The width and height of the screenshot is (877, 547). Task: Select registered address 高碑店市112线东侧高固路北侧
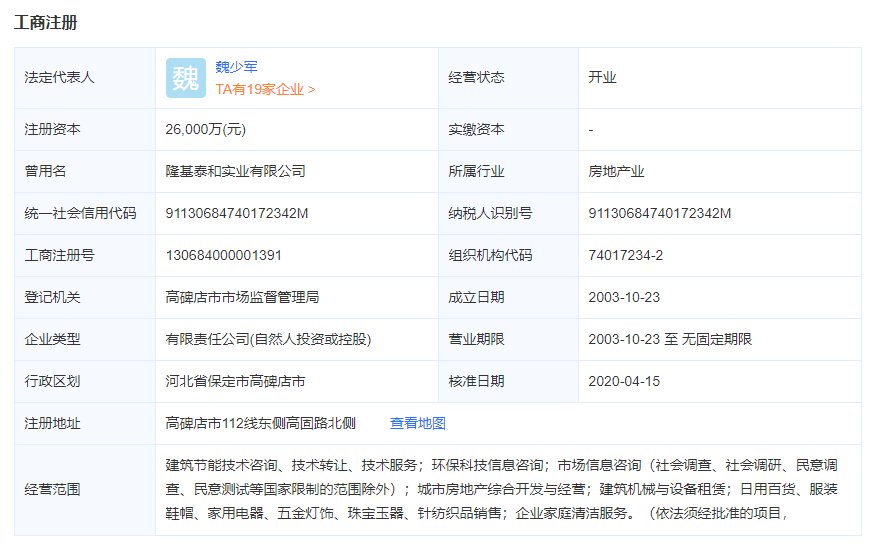pyautogui.click(x=260, y=423)
